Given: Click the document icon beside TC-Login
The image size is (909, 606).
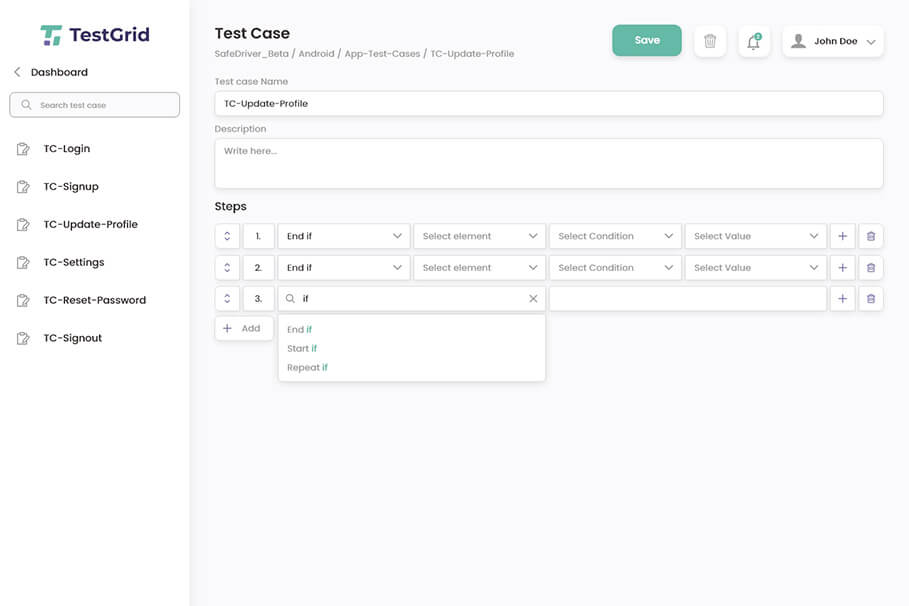Looking at the screenshot, I should pos(24,148).
